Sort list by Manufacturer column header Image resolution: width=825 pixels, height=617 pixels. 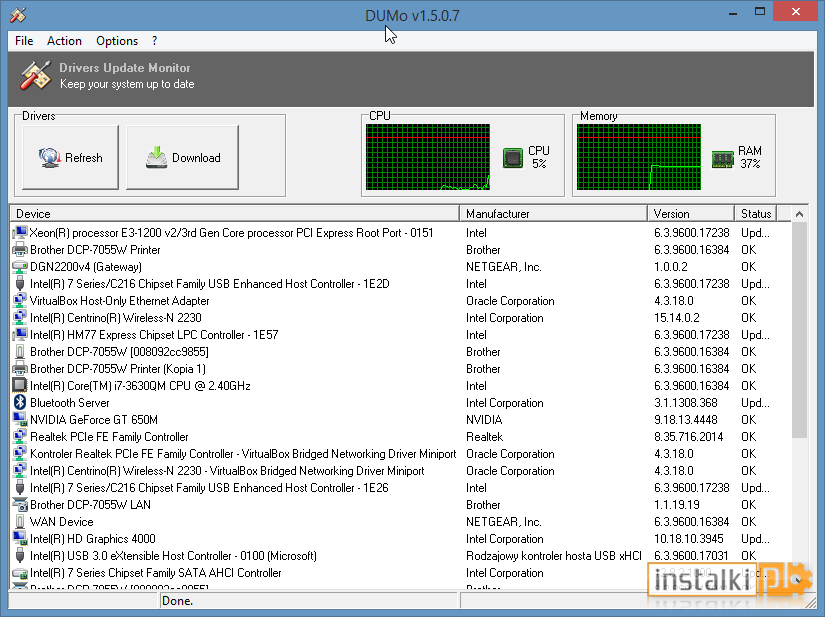[554, 214]
